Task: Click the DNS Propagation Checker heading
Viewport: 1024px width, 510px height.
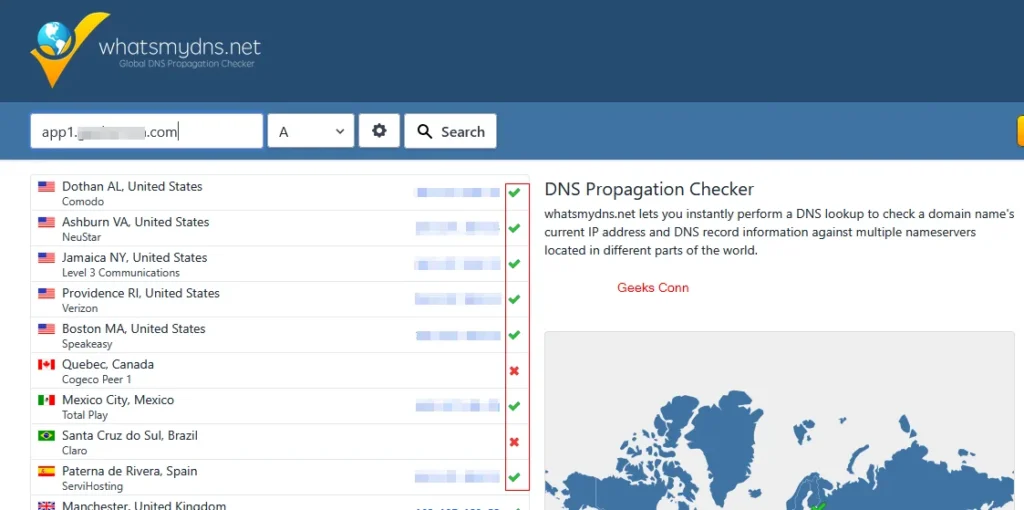Action: [649, 189]
